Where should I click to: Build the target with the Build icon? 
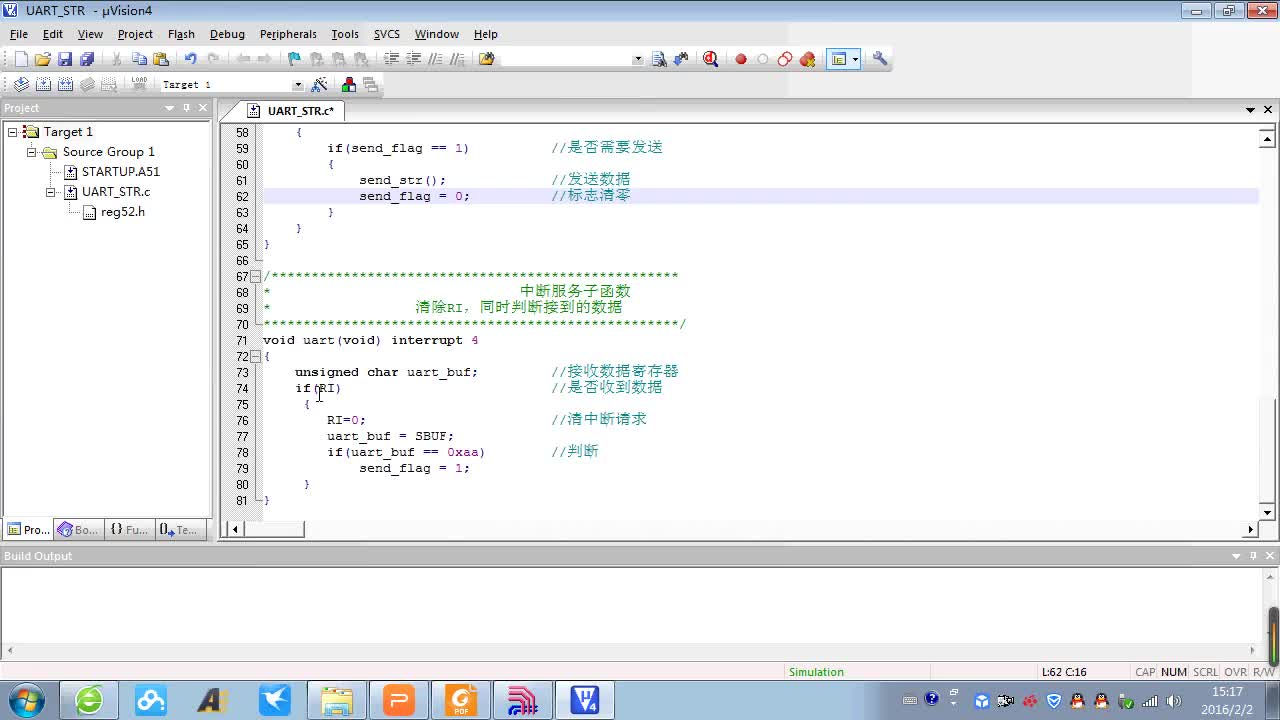(x=43, y=85)
